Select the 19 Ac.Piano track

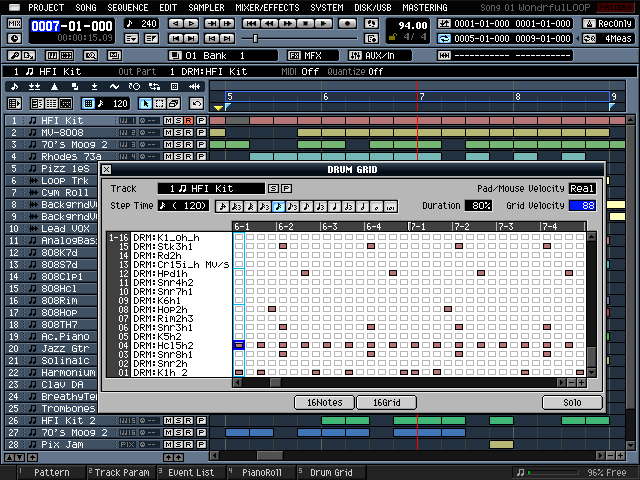click(x=51, y=337)
